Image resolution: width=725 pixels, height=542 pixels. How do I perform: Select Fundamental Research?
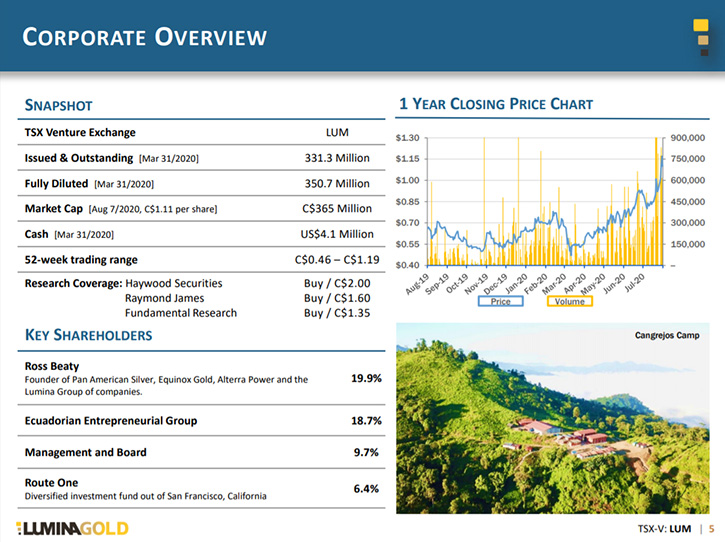(x=181, y=313)
